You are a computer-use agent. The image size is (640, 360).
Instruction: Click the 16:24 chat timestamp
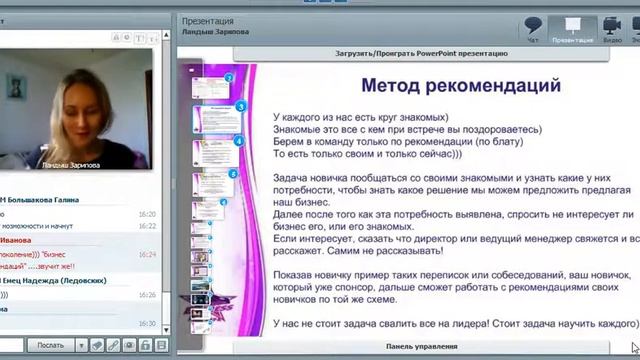point(147,255)
